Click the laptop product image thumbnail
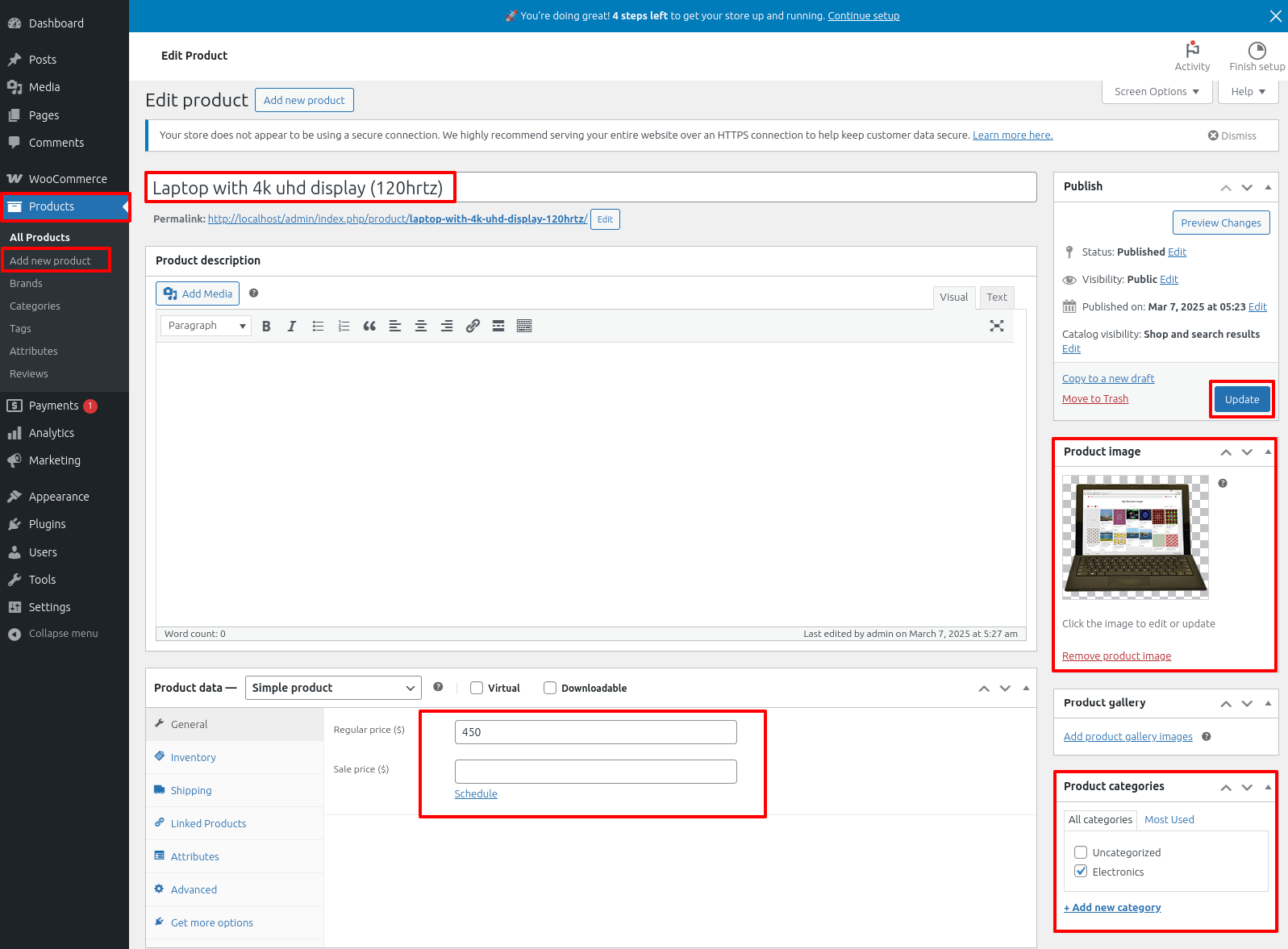The image size is (1288, 949). pos(1136,537)
